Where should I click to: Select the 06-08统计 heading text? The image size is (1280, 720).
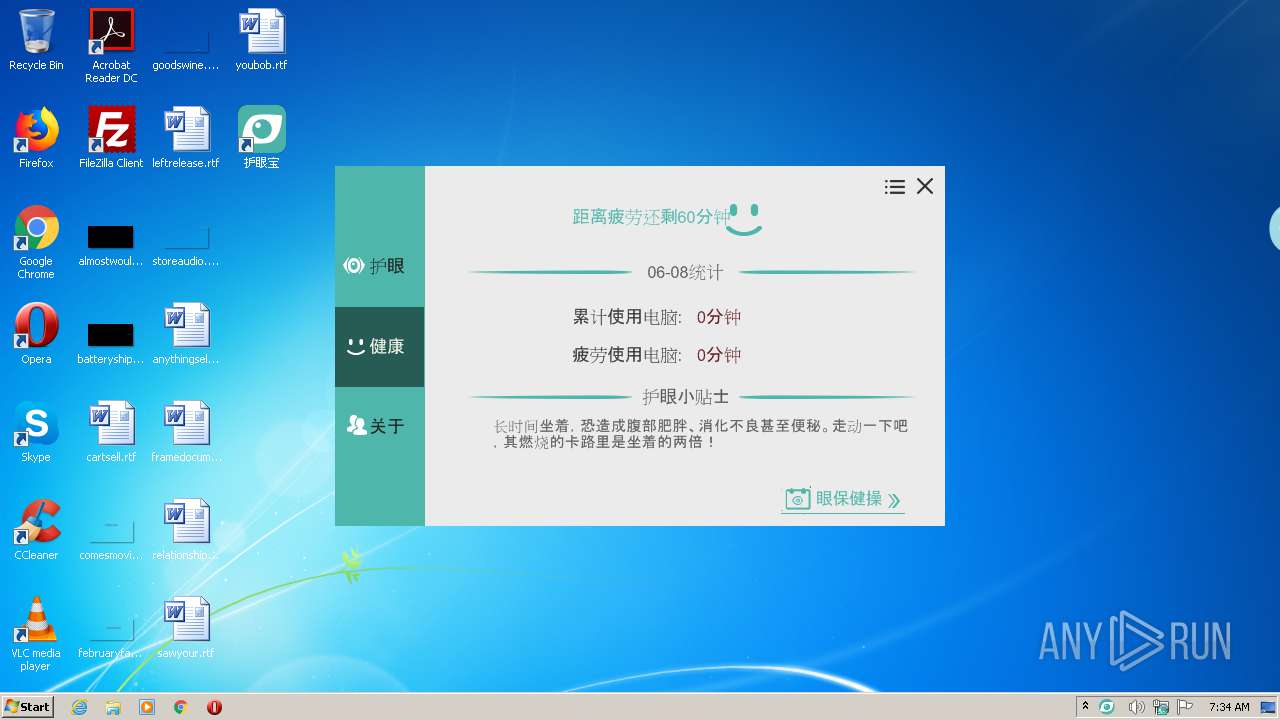click(x=685, y=272)
